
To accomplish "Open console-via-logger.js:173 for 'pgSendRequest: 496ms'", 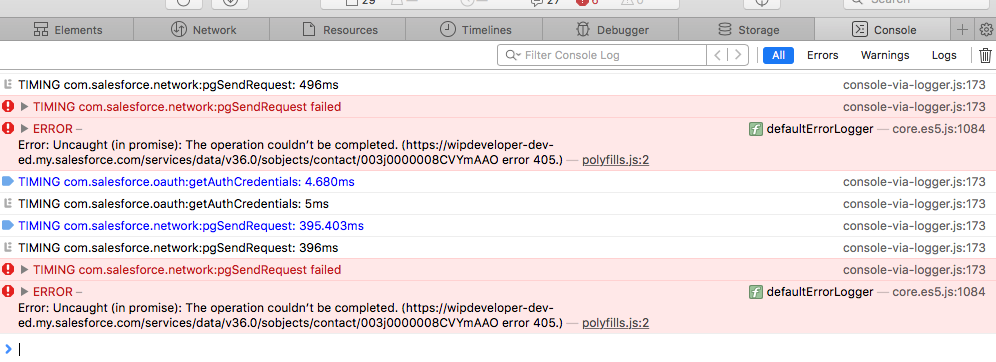I will tap(915, 84).
